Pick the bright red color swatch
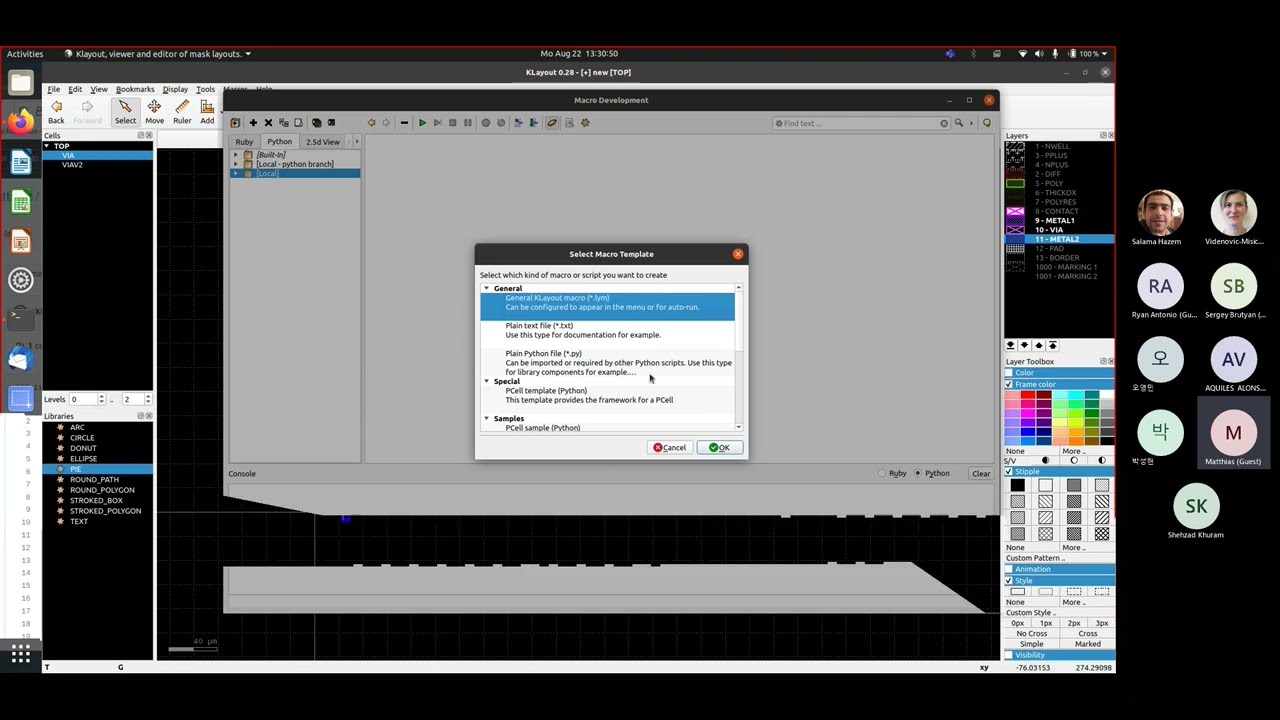This screenshot has width=1280, height=720. [1028, 397]
